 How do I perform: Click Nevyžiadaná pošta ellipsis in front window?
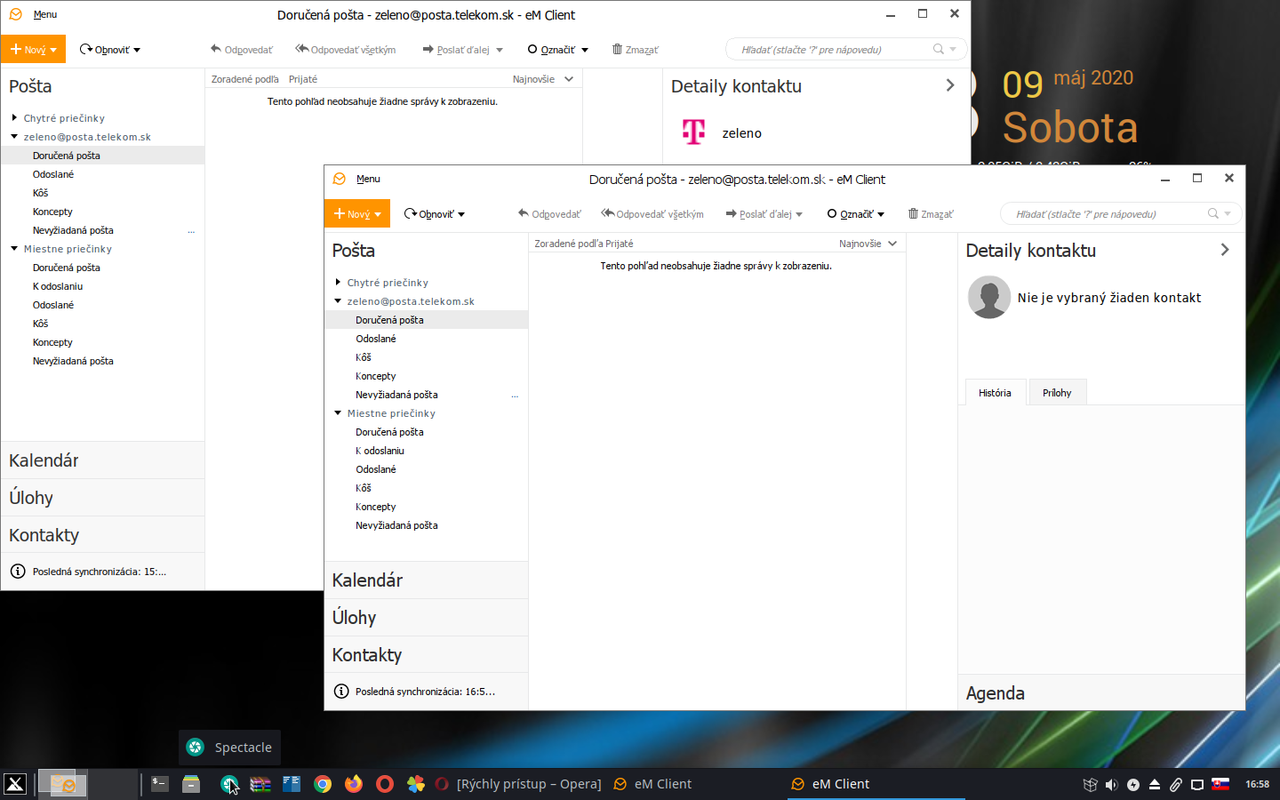tap(515, 395)
